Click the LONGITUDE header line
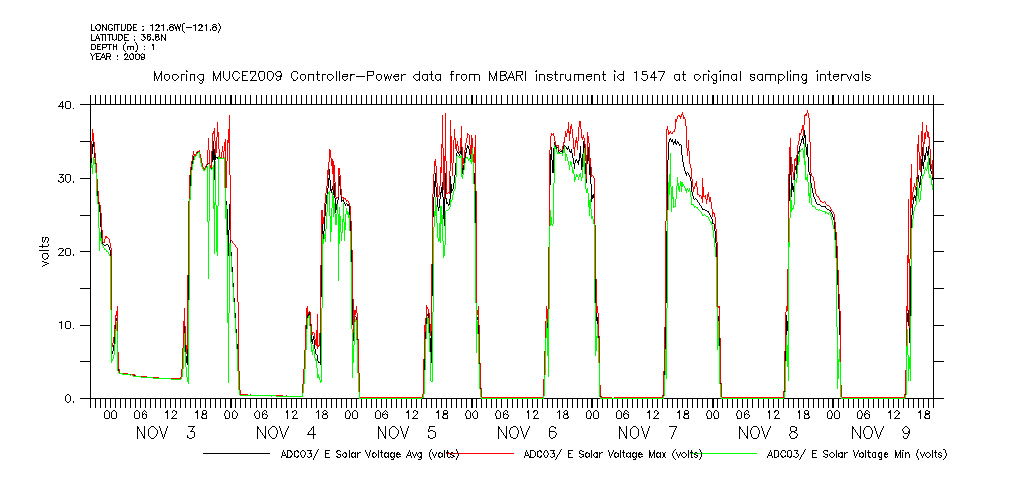This screenshot has height=504, width=1009. [155, 27]
